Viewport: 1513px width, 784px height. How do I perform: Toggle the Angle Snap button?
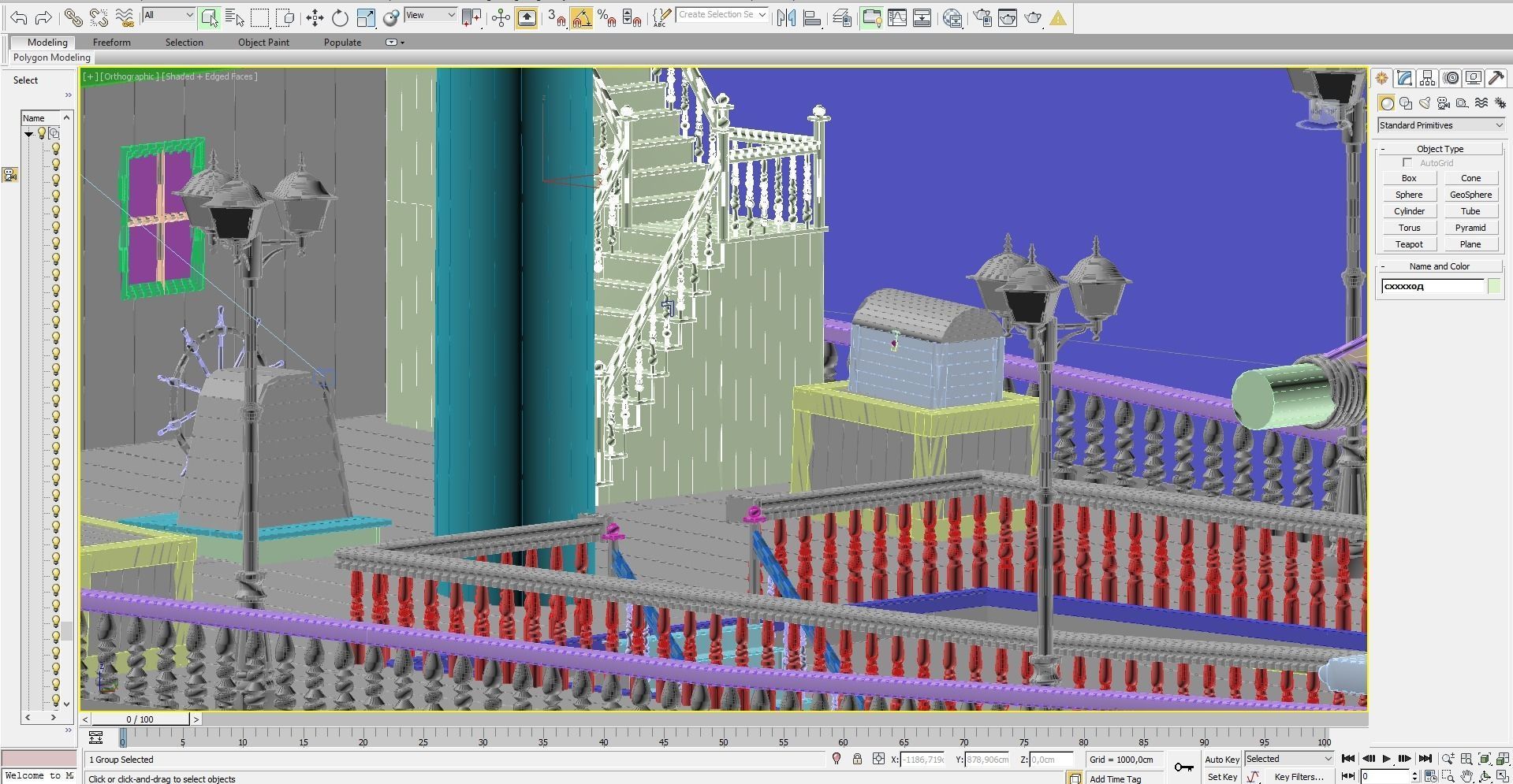click(582, 17)
